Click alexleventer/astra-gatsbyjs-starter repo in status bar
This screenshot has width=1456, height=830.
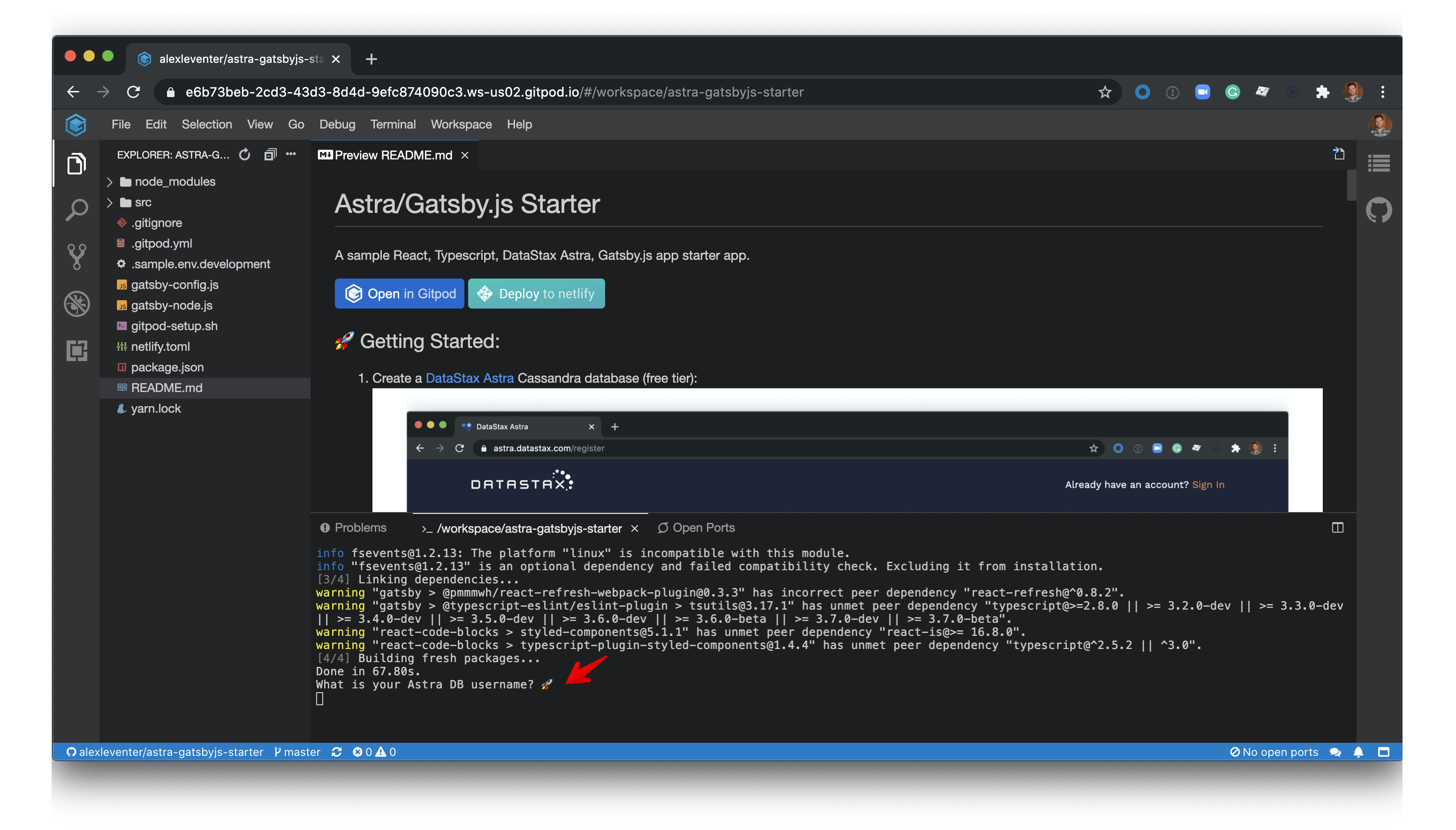point(165,752)
